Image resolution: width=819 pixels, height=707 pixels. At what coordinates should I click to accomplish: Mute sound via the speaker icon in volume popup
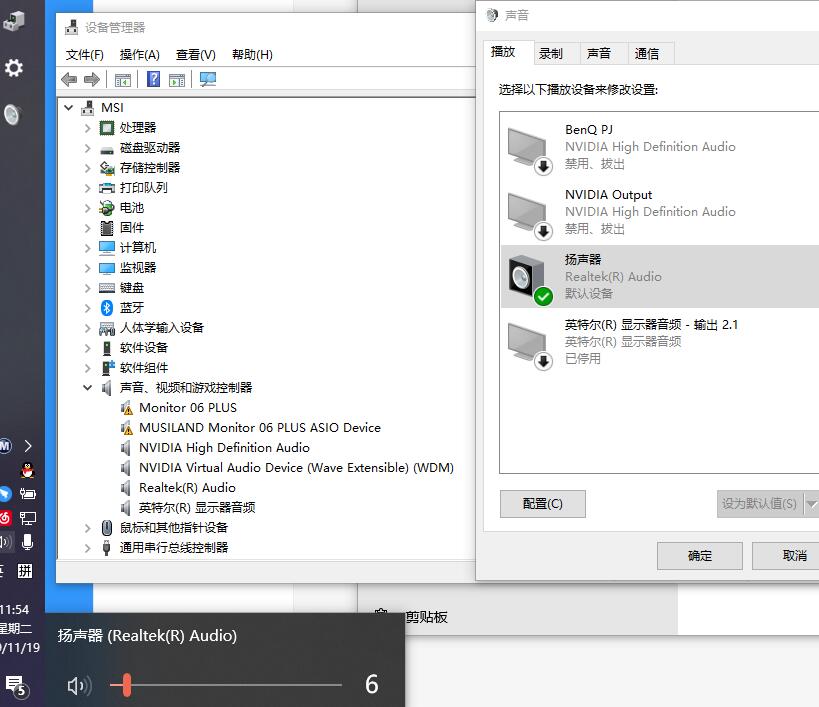coord(80,686)
